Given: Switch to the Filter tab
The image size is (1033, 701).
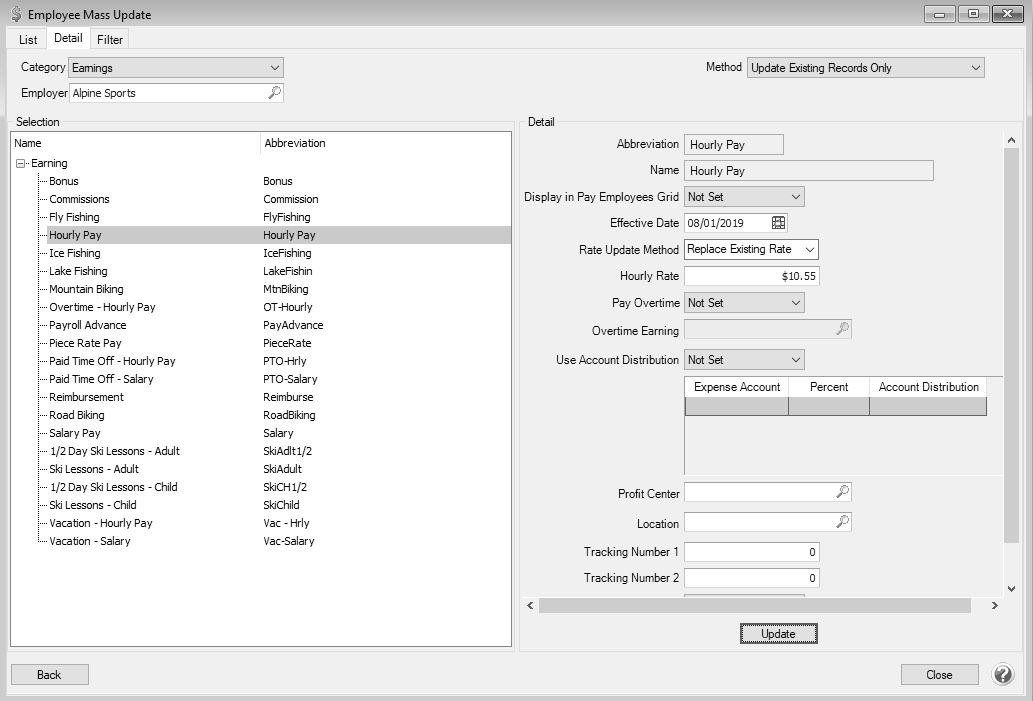Looking at the screenshot, I should click(x=109, y=40).
